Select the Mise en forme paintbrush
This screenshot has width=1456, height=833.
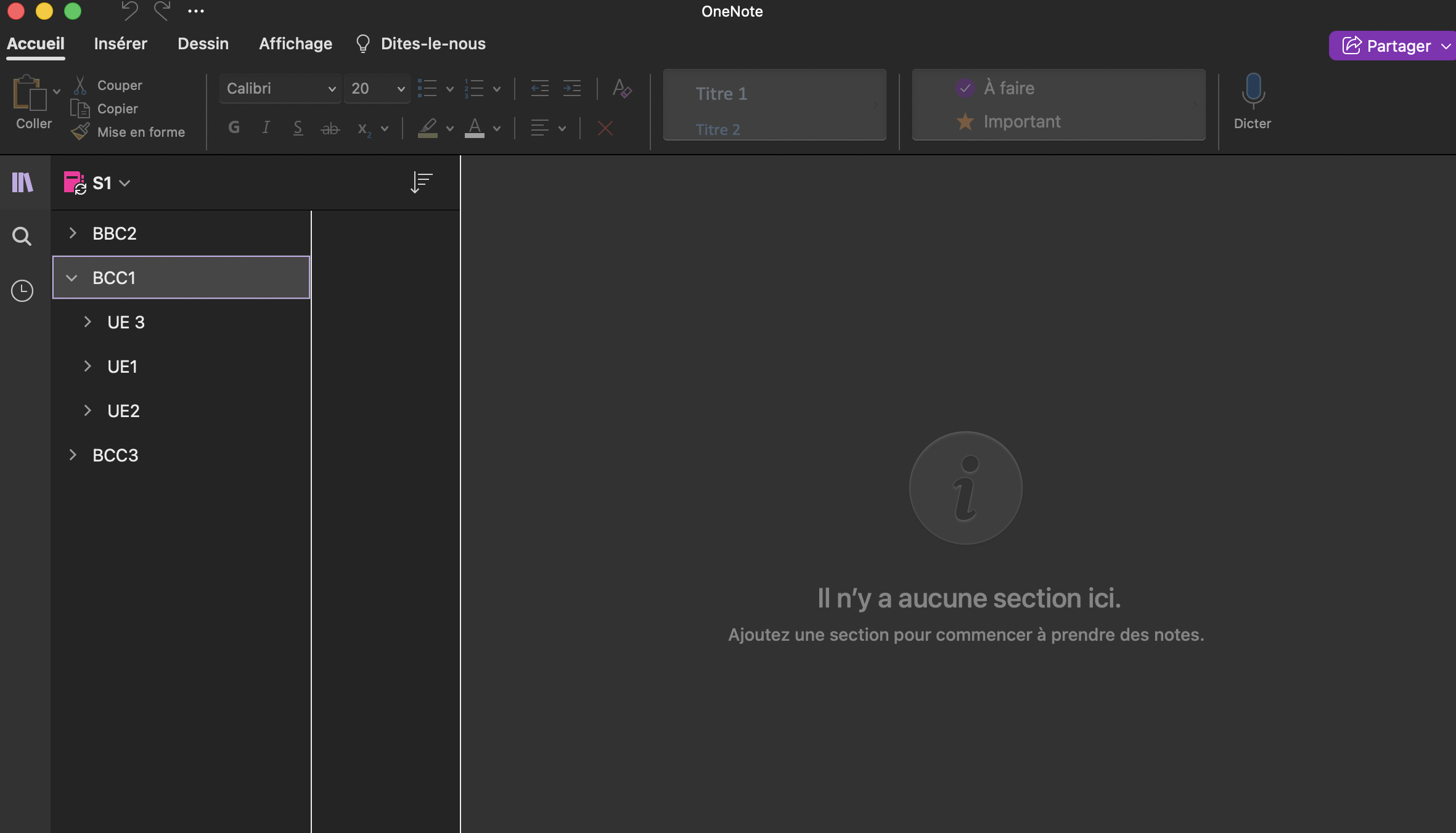[x=80, y=132]
